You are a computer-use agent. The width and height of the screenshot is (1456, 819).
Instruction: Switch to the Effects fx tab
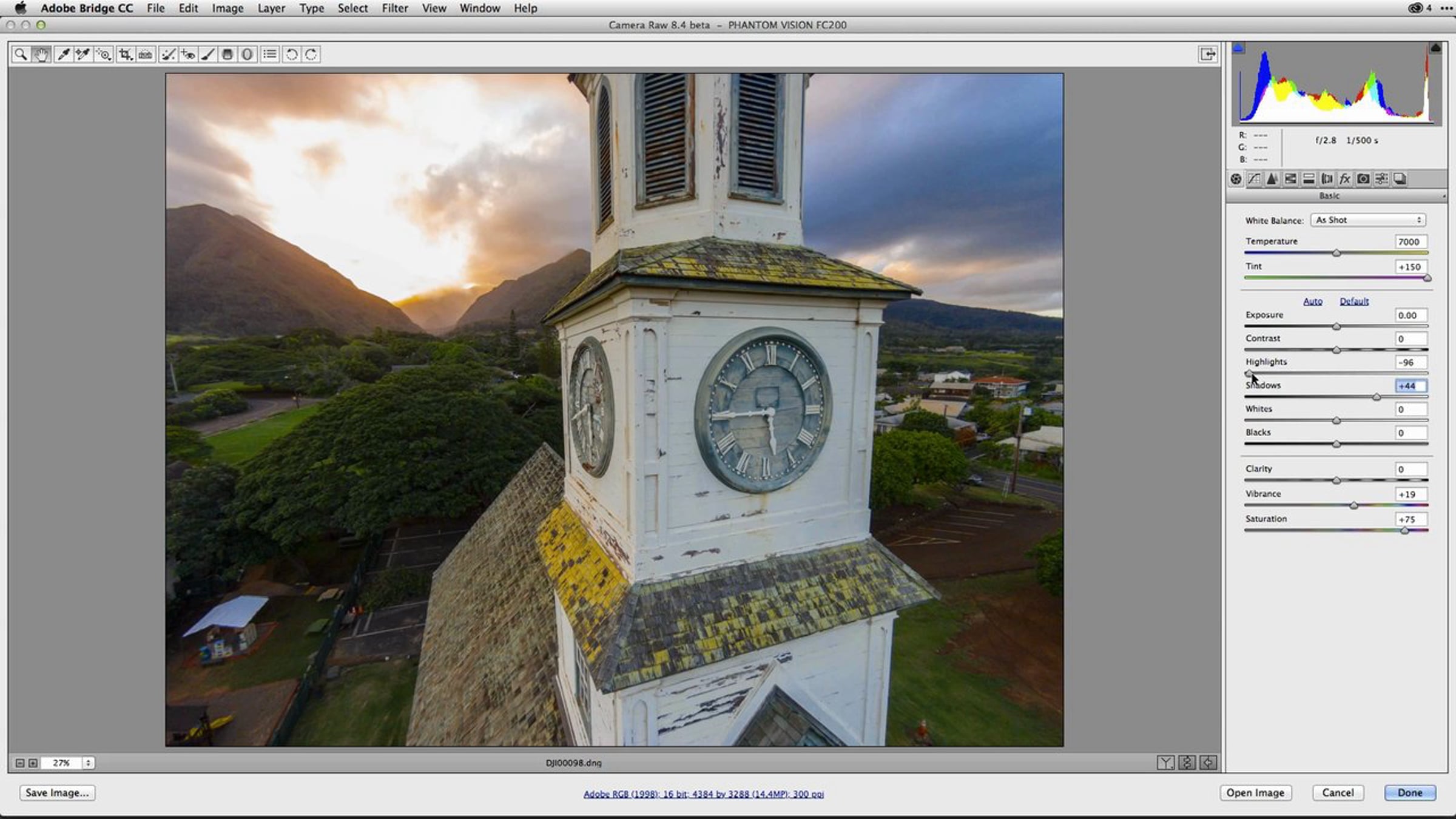click(1345, 179)
